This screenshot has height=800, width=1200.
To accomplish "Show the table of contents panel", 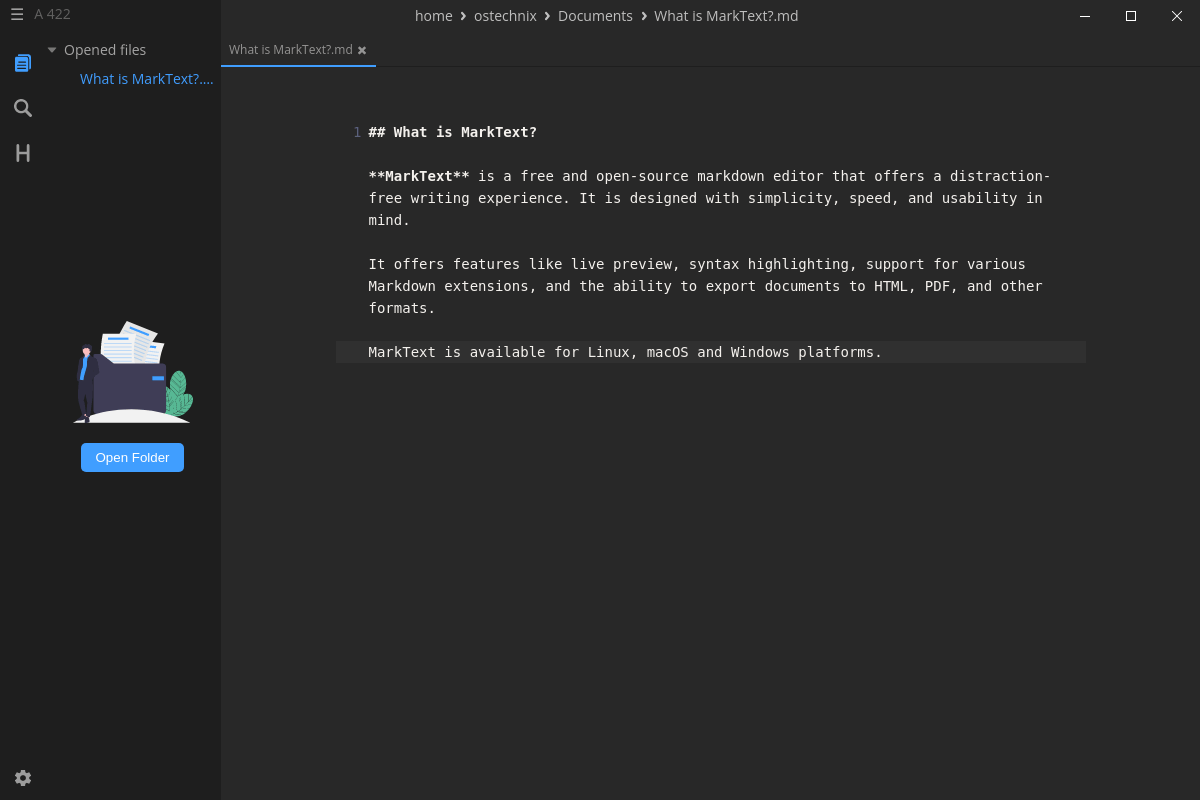I will [x=23, y=153].
